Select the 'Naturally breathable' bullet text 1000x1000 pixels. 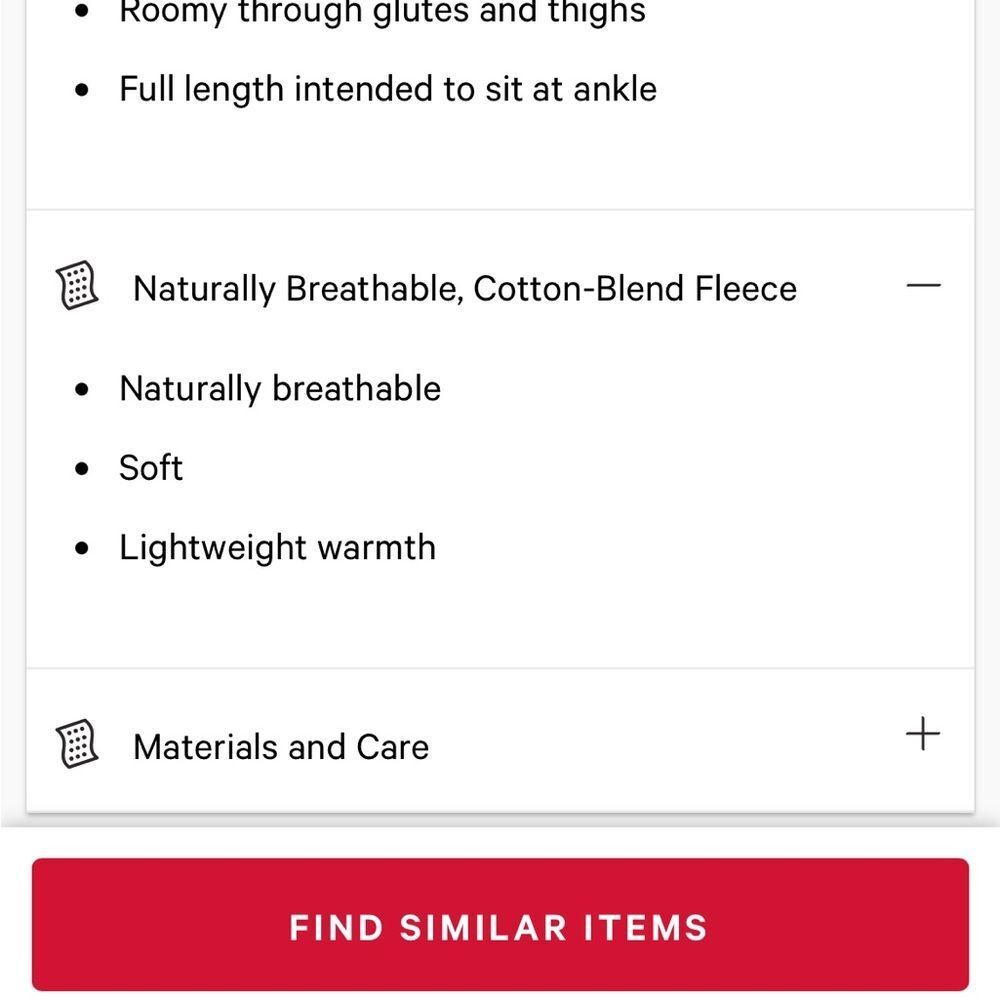(280, 389)
